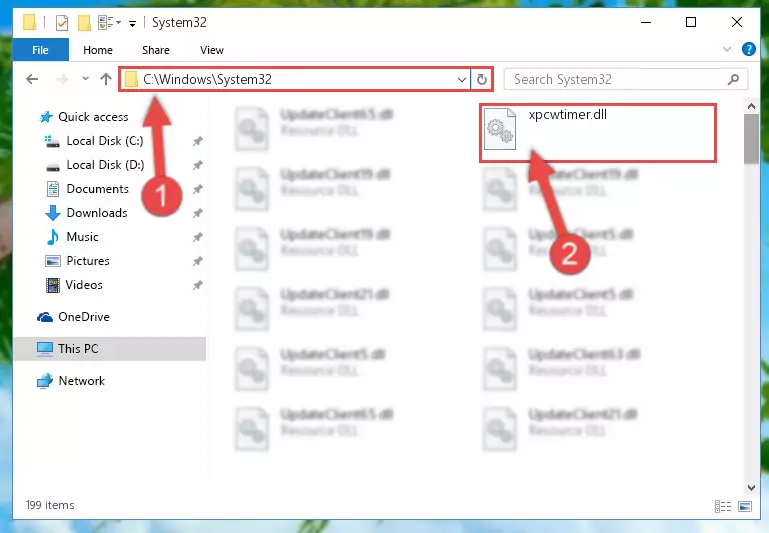Click the pin icon next to Documents
The width and height of the screenshot is (769, 533).
point(197,189)
